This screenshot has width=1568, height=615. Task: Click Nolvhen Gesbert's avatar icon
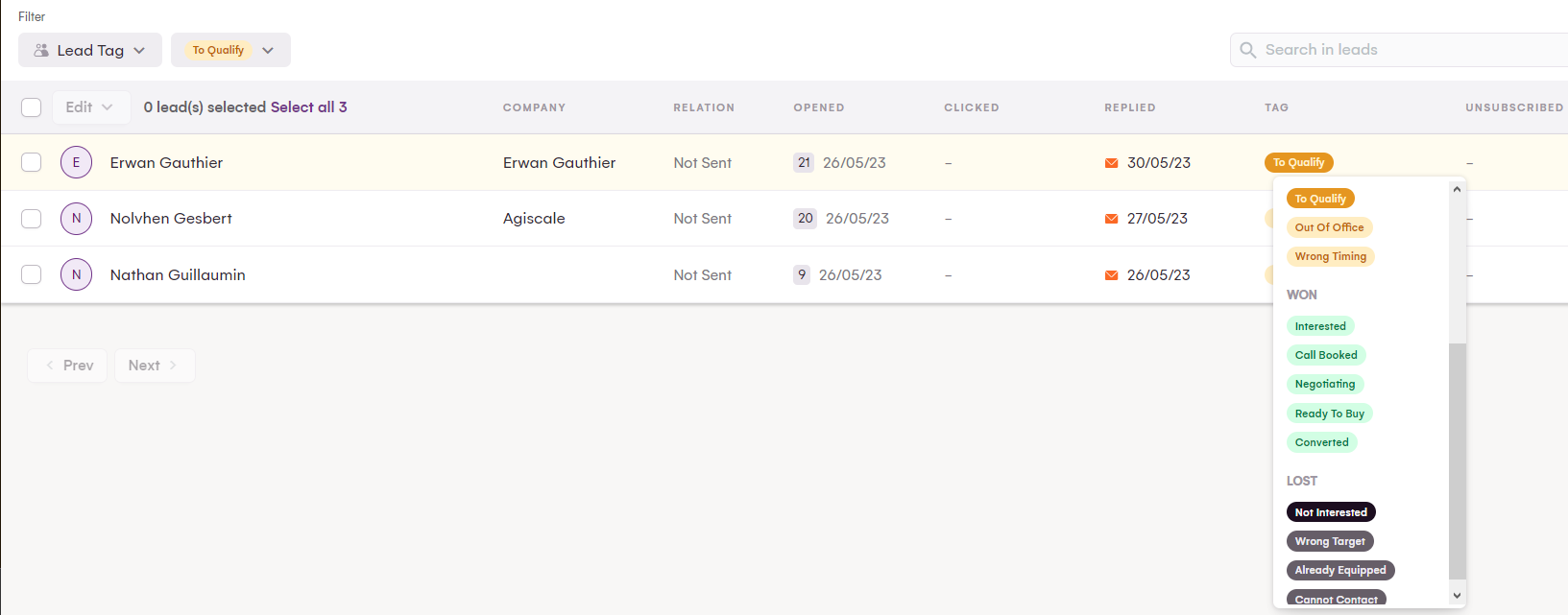[76, 219]
